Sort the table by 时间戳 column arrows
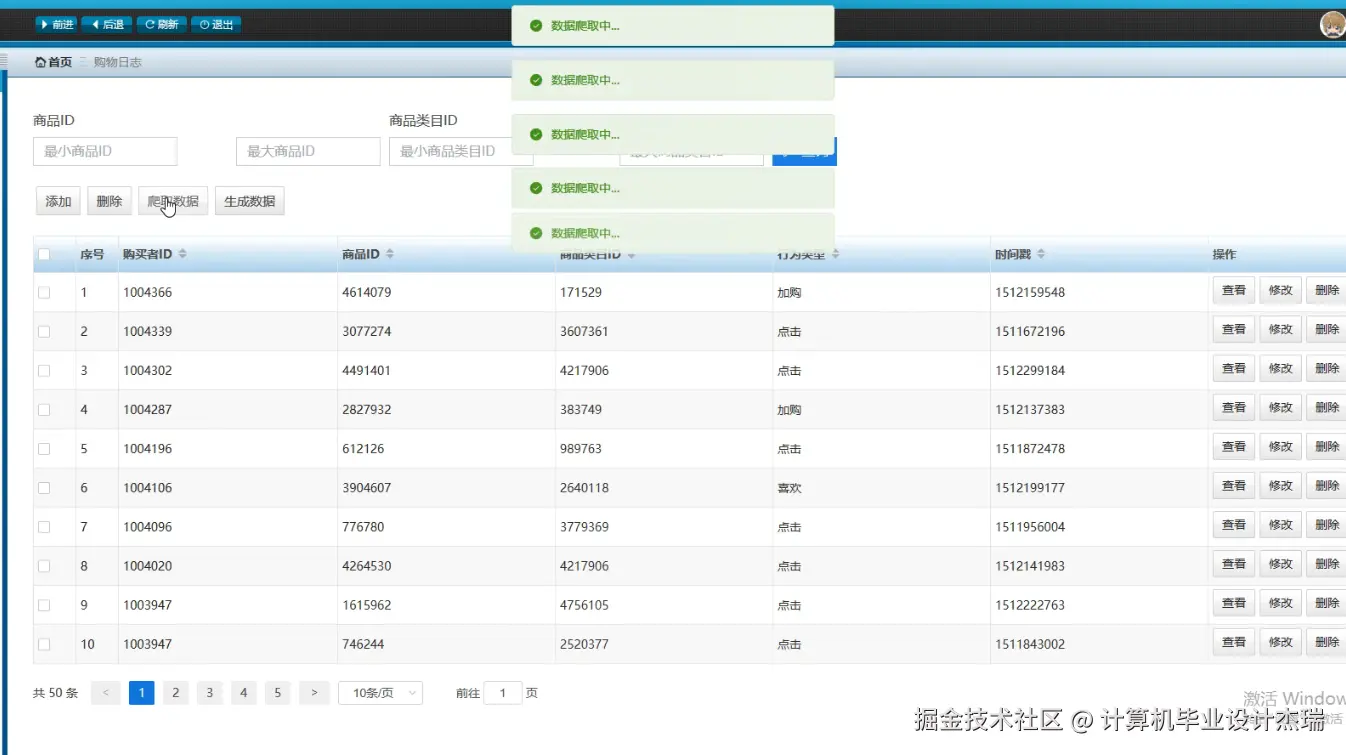The width and height of the screenshot is (1346, 755). click(x=1041, y=253)
